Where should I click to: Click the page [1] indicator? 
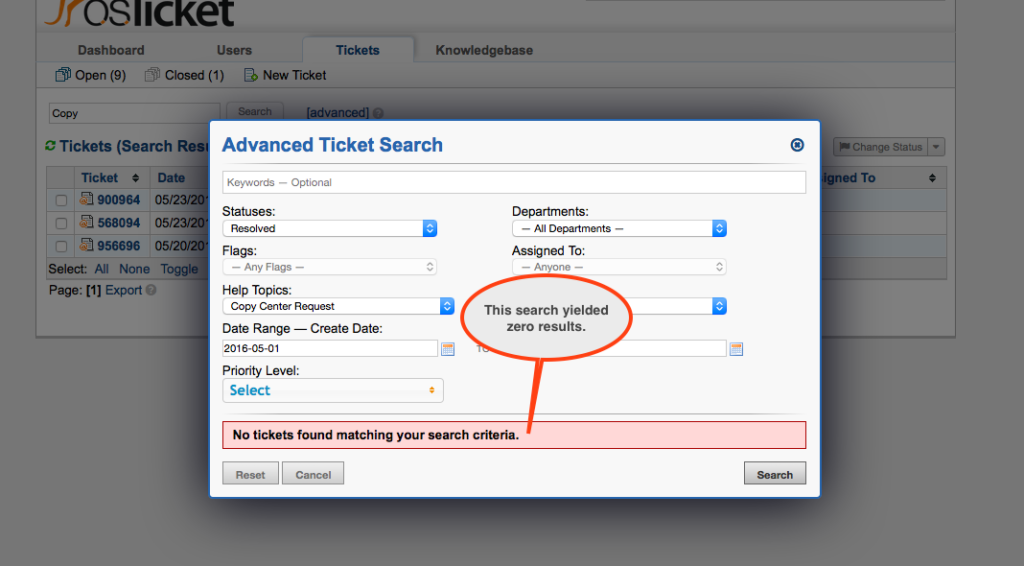(x=93, y=291)
